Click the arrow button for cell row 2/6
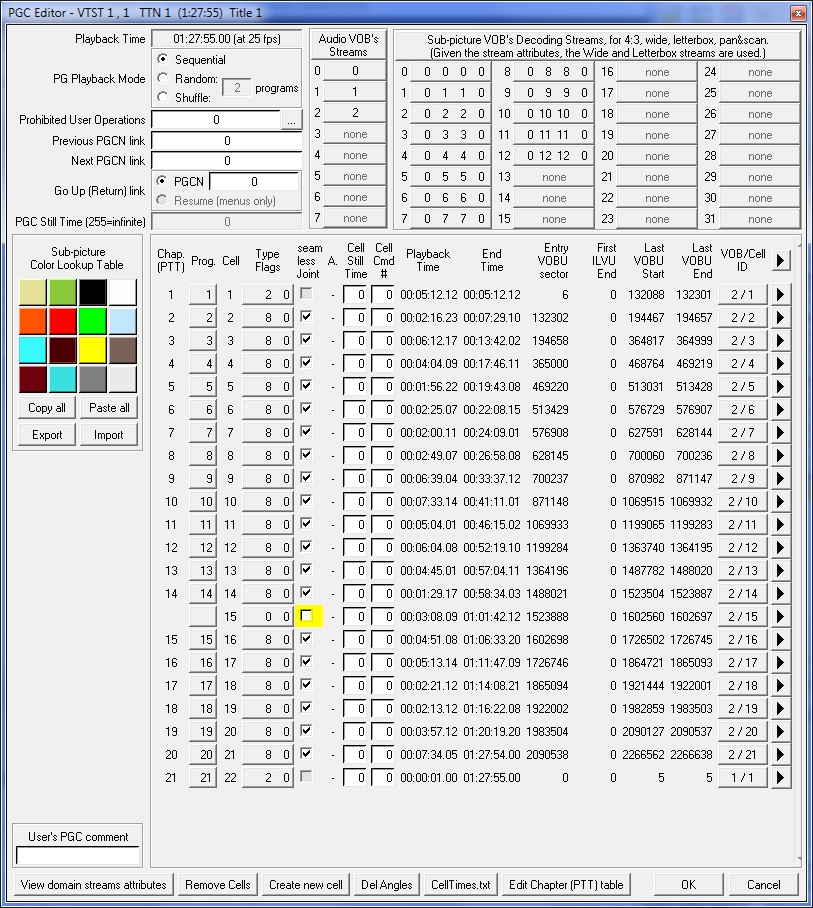This screenshot has height=908, width=813. [x=781, y=409]
